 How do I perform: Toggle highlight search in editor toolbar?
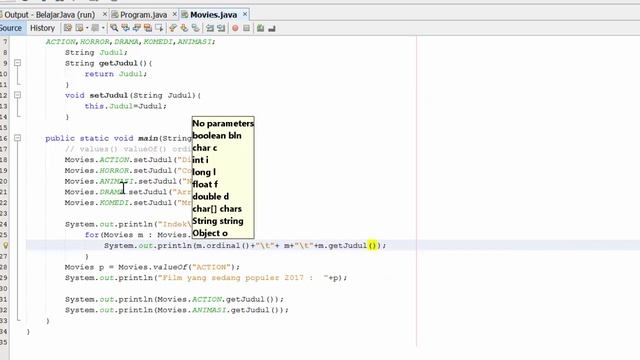point(148,28)
